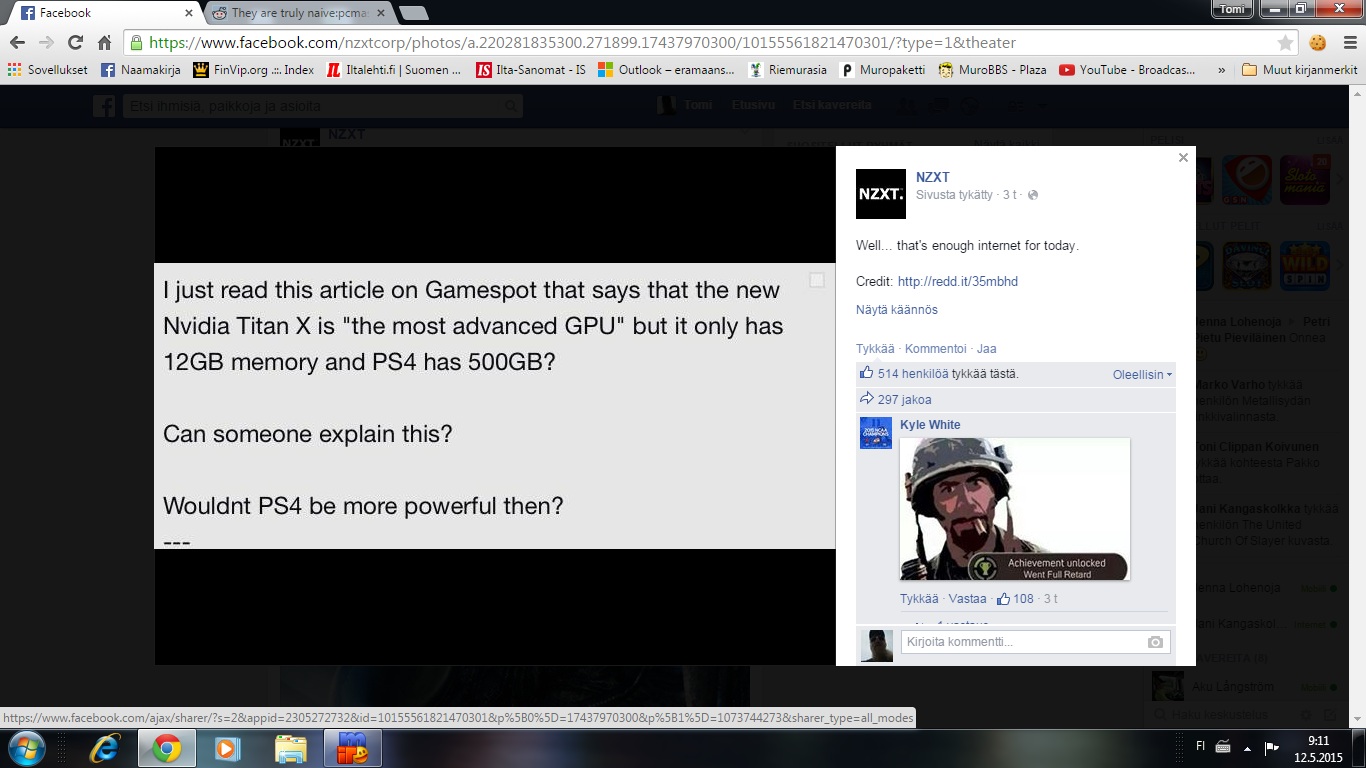1366x768 pixels.
Task: Open Windows Media Player from the taskbar
Action: point(228,748)
